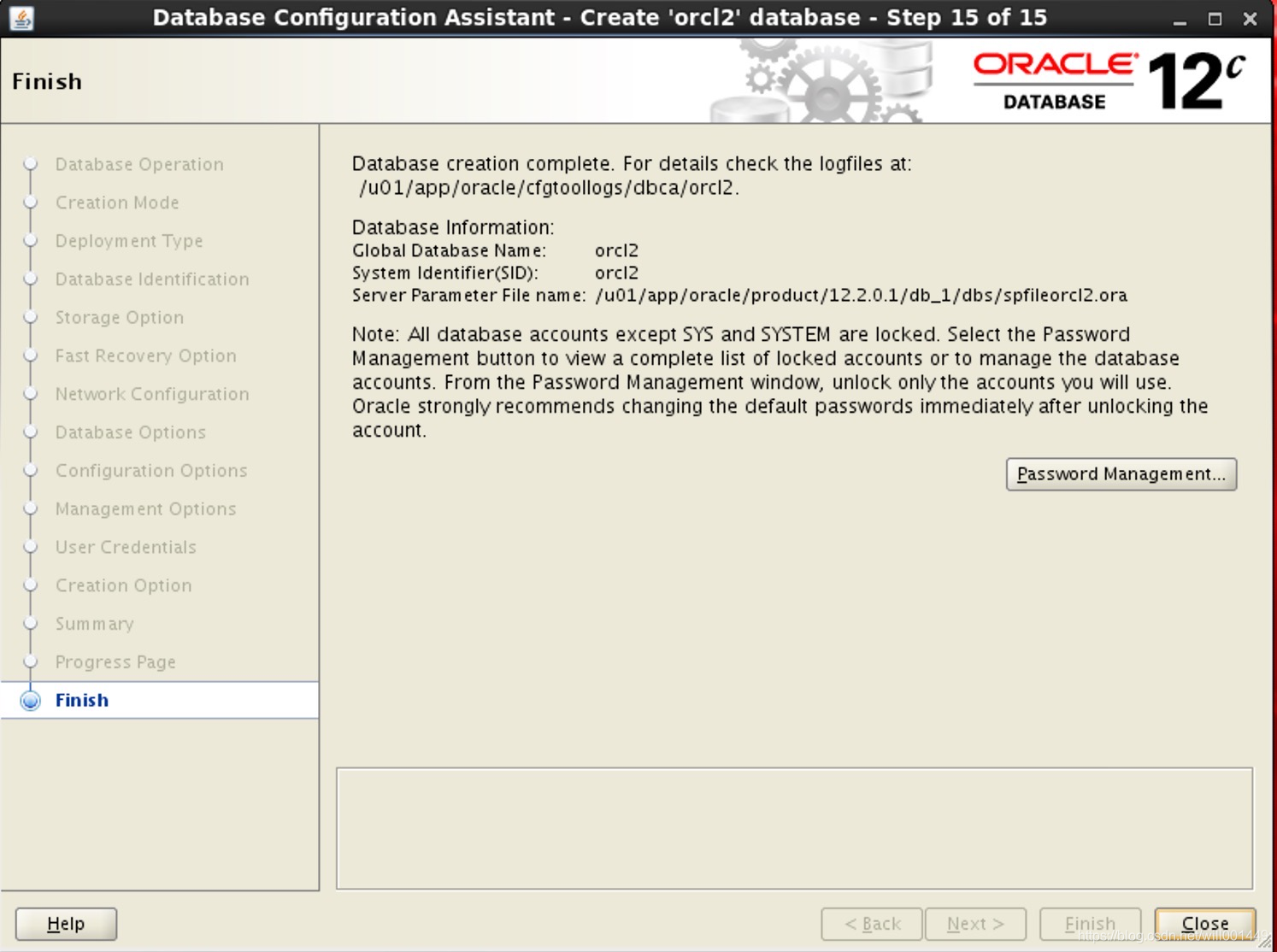
Task: Select the Storage Option step
Action: 120,317
